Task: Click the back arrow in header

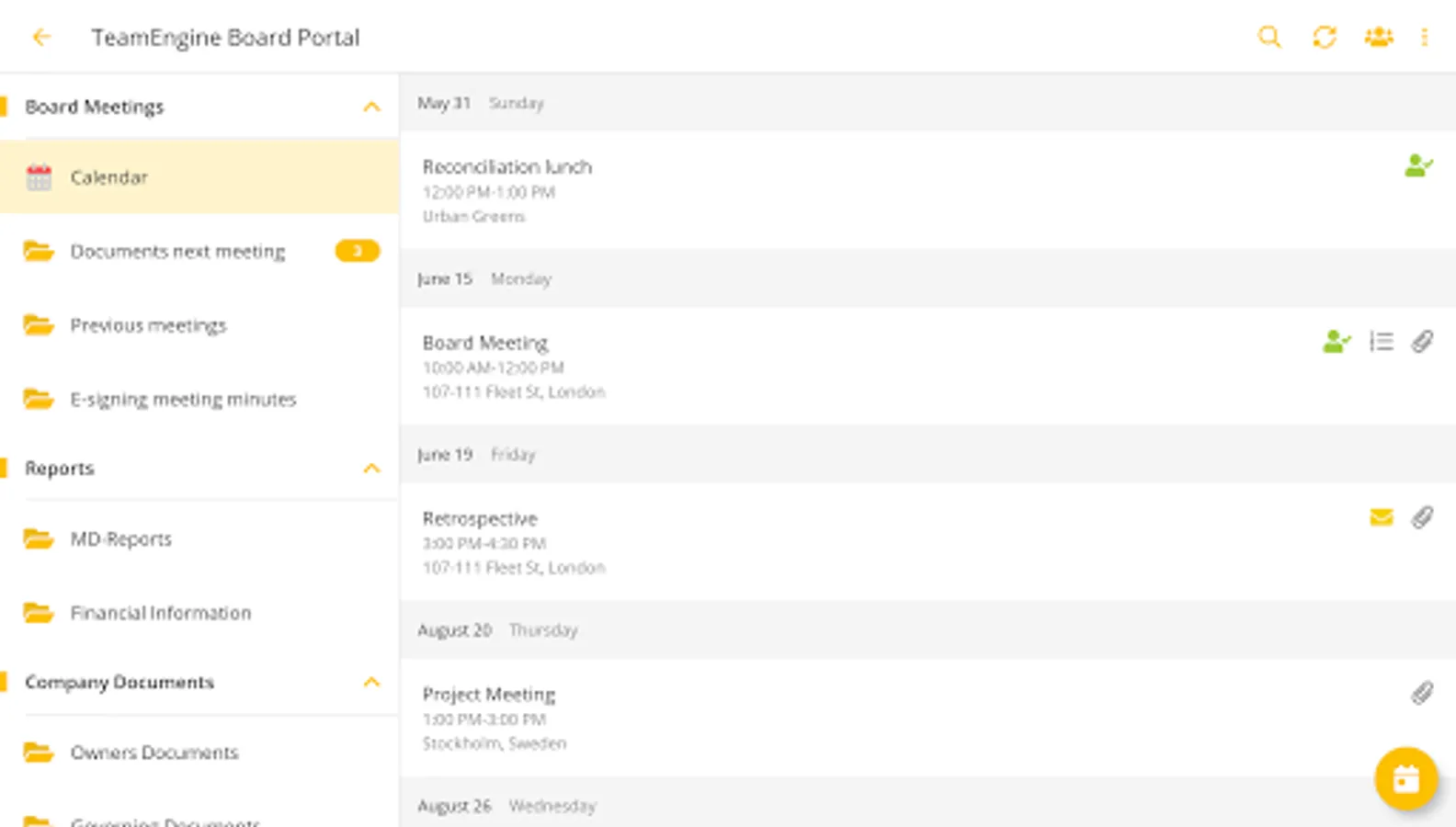Action: click(41, 38)
